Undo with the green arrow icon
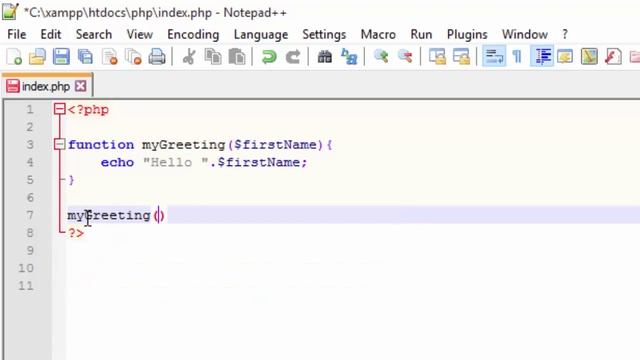The image size is (640, 360). pyautogui.click(x=269, y=57)
